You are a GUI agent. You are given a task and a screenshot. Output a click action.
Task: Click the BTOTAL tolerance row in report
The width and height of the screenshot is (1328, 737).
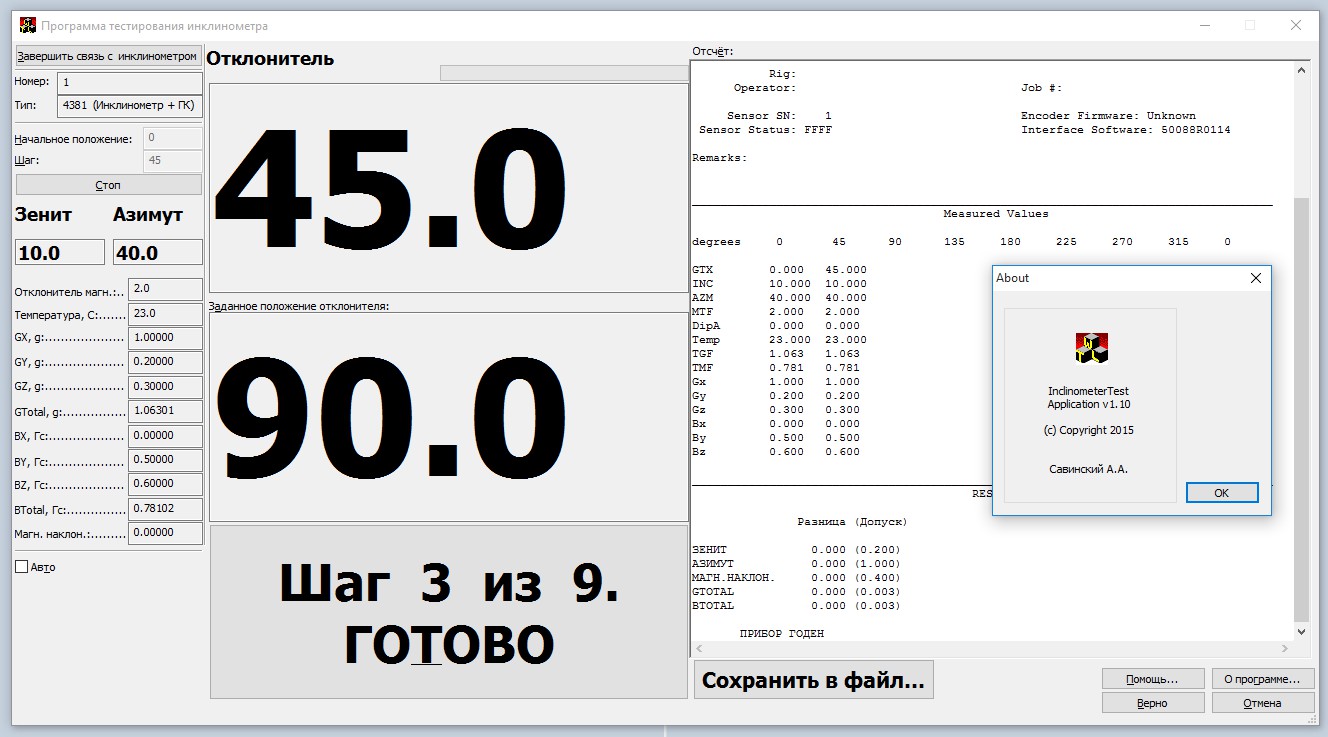point(796,606)
